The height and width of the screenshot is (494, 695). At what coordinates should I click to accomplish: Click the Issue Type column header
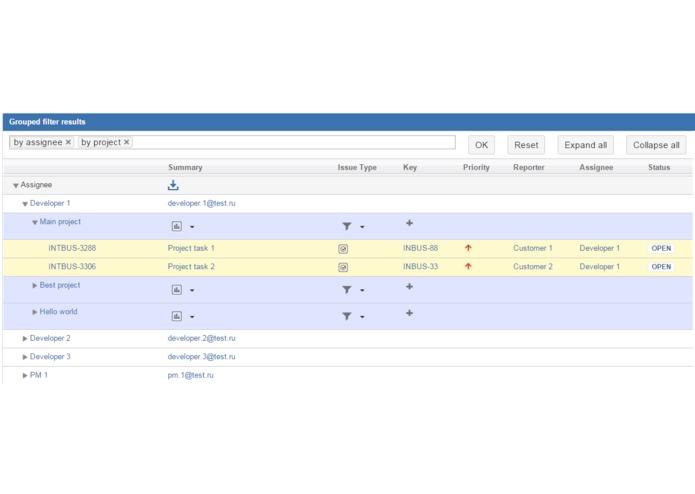357,167
